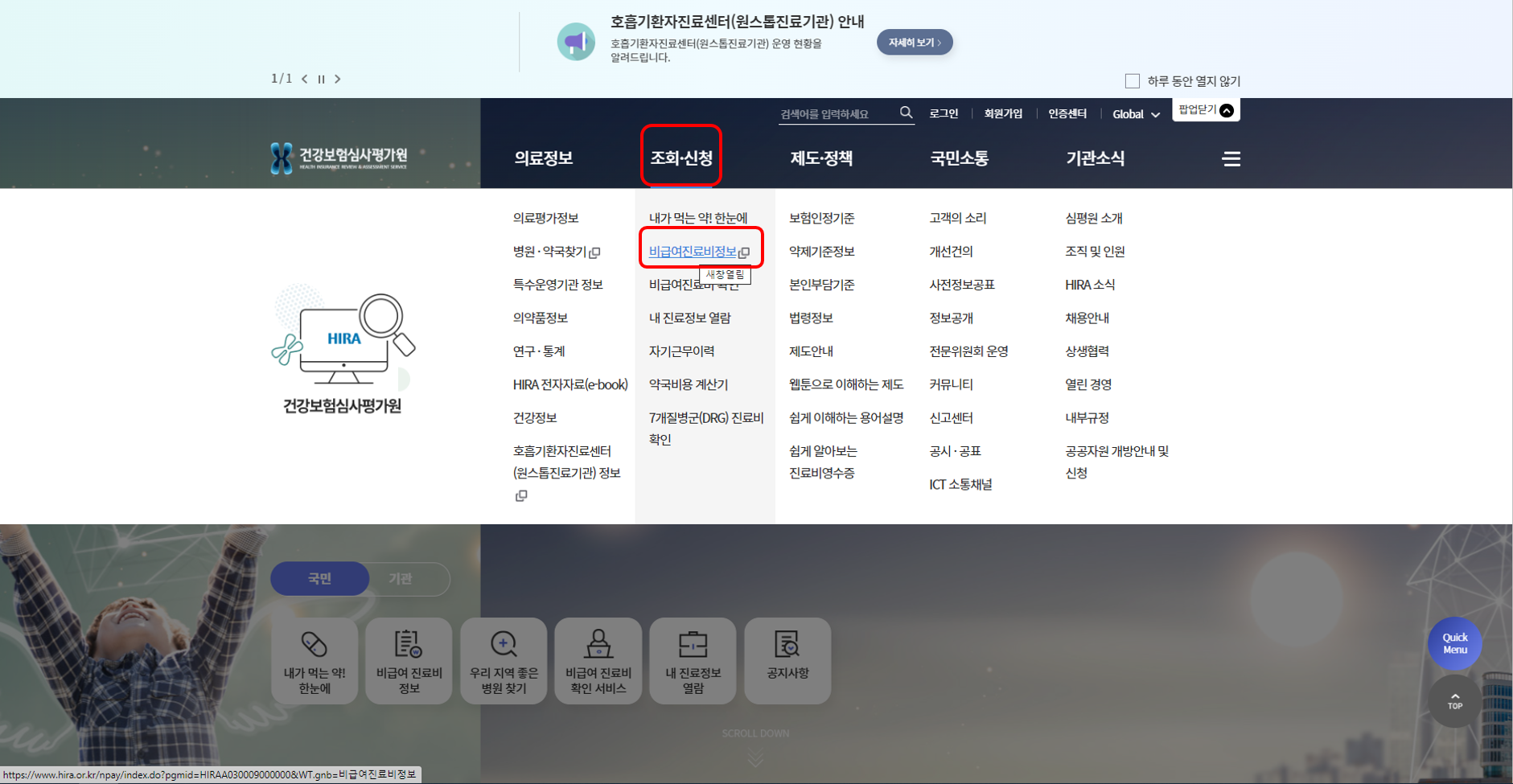The width and height of the screenshot is (1513, 784).
Task: Click the 회원가입 link
Action: click(x=1003, y=113)
